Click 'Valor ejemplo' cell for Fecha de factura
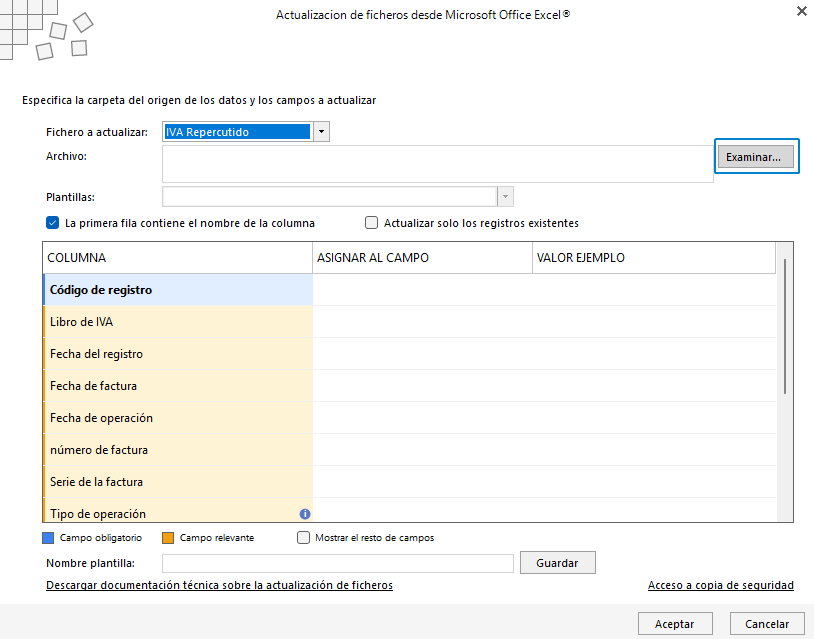 coord(654,386)
